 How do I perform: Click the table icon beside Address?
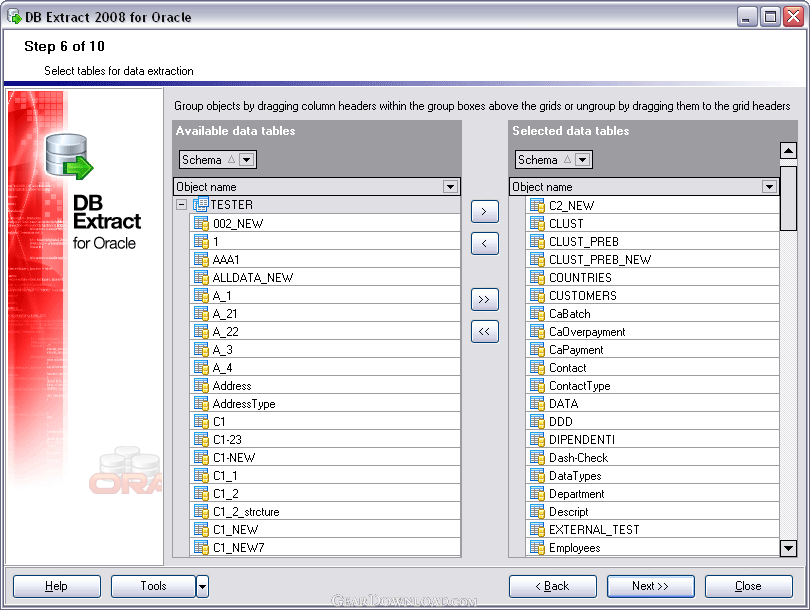(x=201, y=385)
